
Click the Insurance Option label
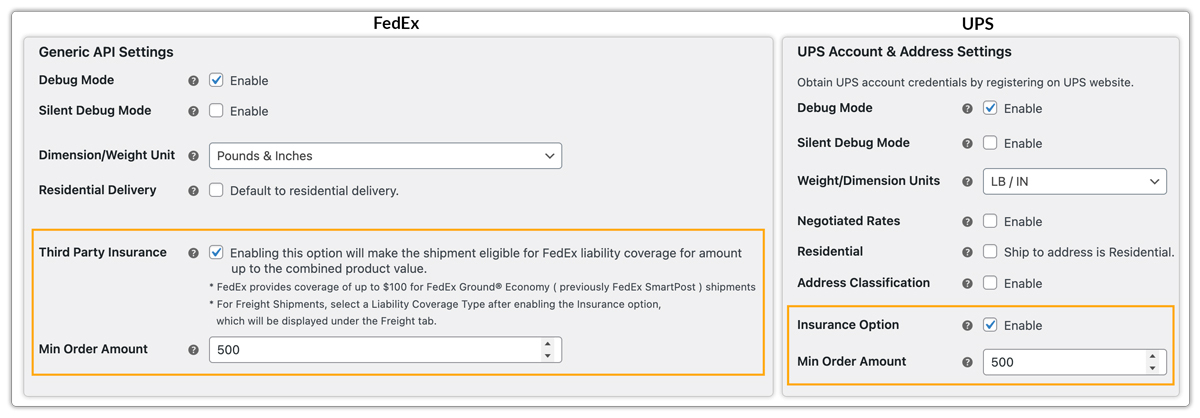point(848,325)
